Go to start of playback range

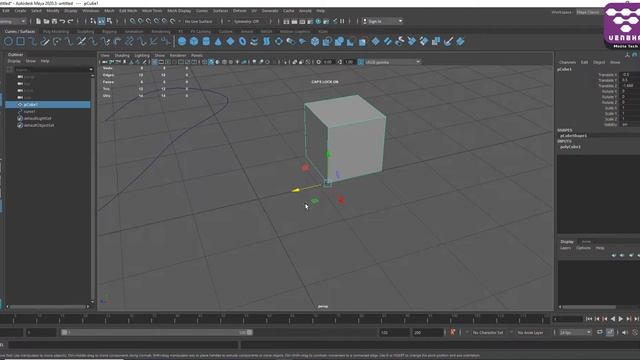tap(589, 319)
